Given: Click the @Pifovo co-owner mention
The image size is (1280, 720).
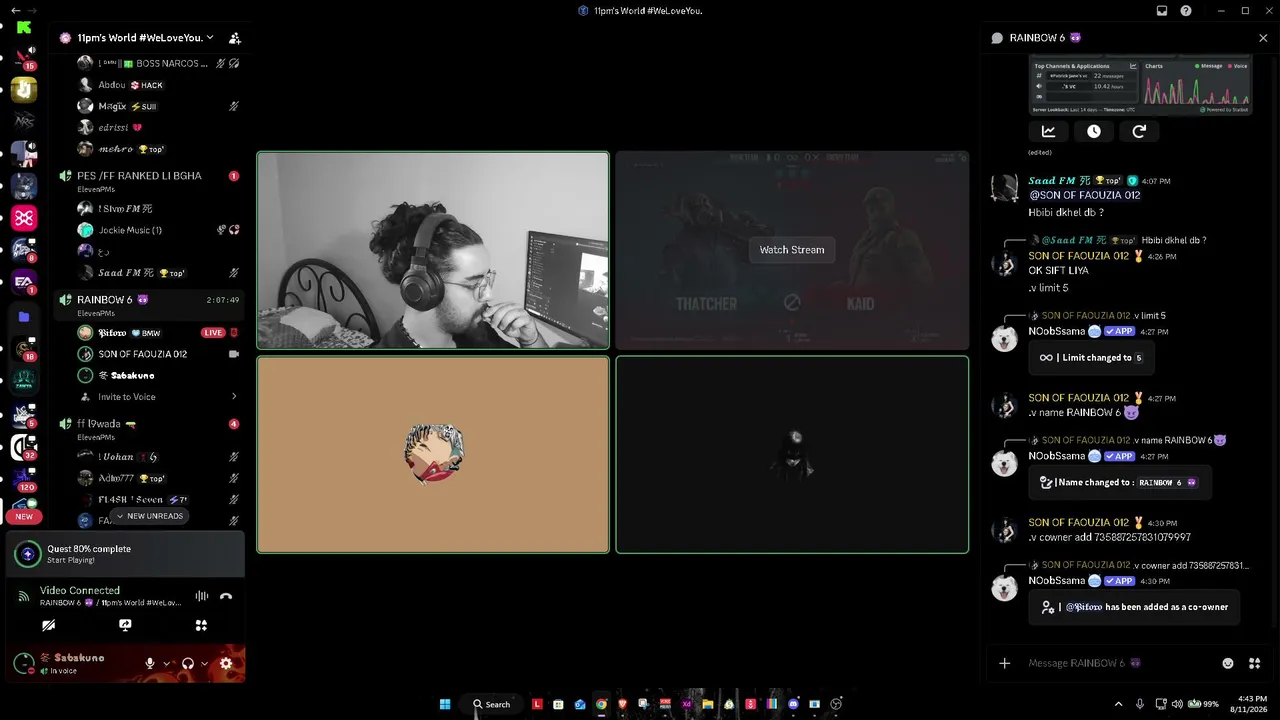Looking at the screenshot, I should coord(1083,607).
